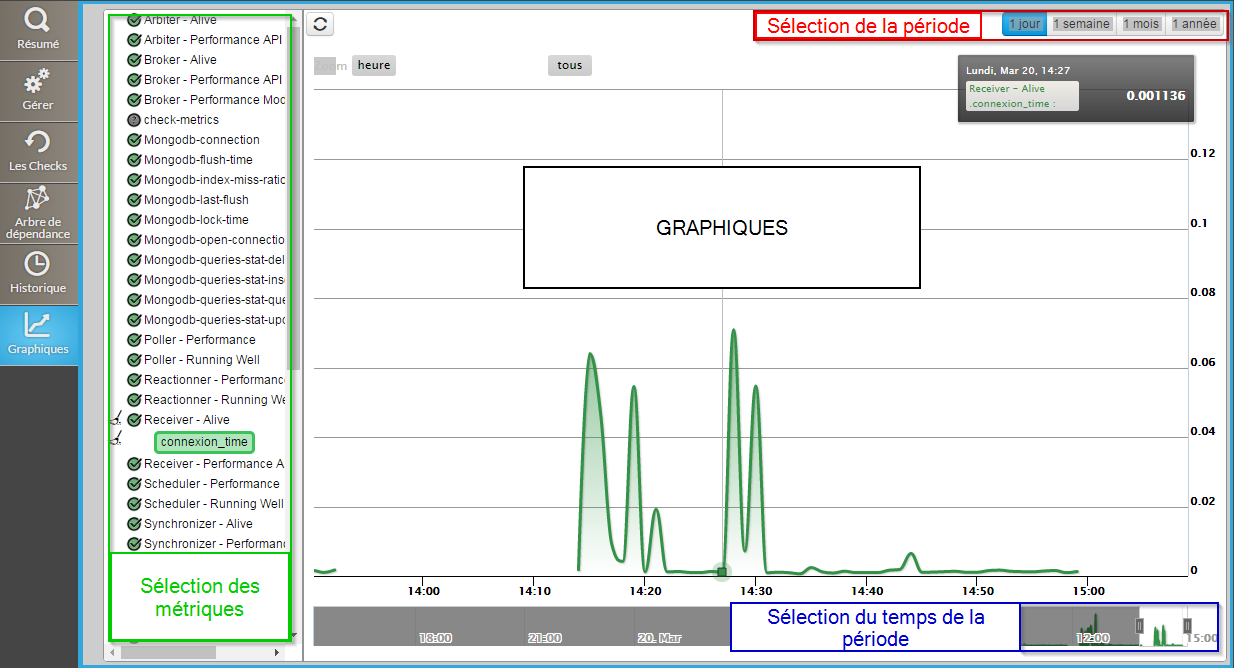Click the right navigator range handle

click(x=1187, y=625)
